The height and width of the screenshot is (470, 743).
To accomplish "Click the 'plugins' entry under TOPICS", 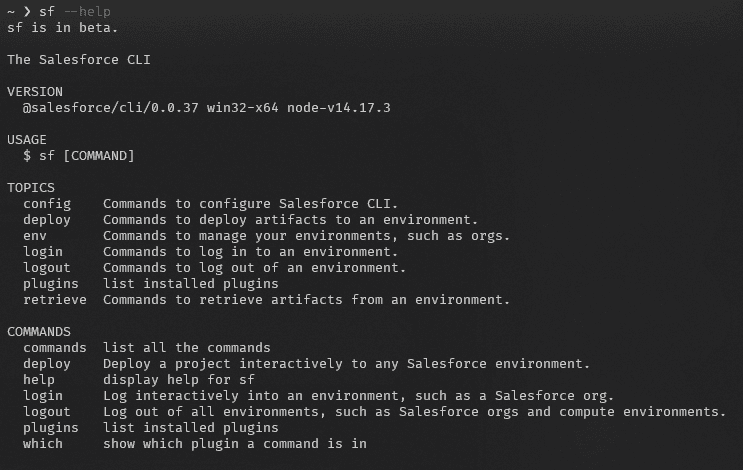I will point(51,284).
